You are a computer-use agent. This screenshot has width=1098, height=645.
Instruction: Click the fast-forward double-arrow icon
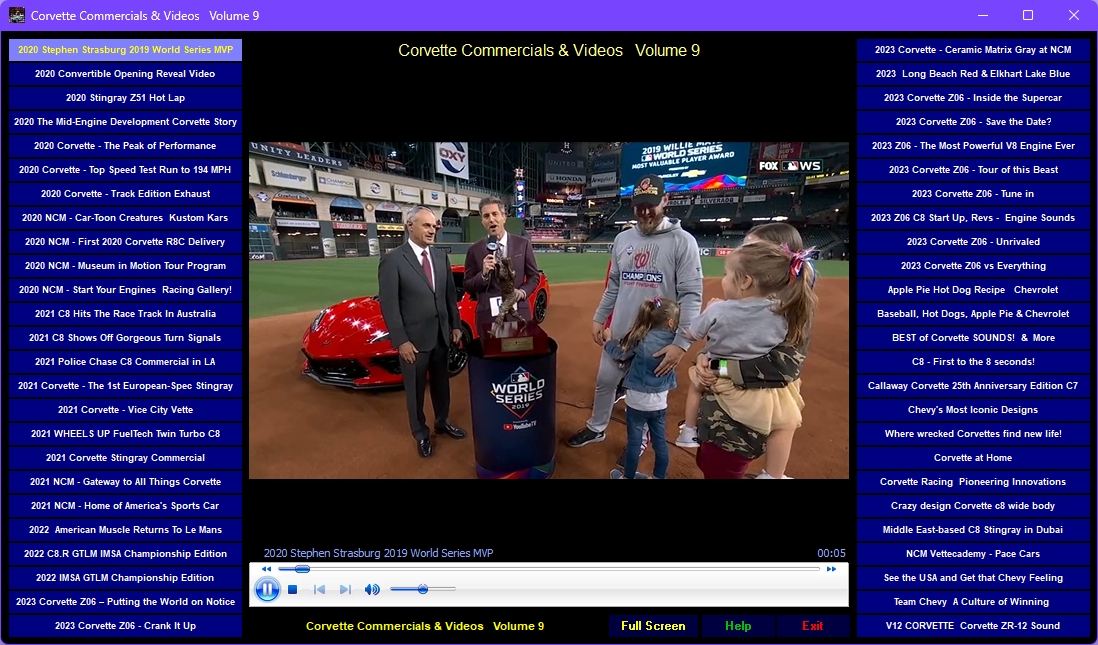831,569
